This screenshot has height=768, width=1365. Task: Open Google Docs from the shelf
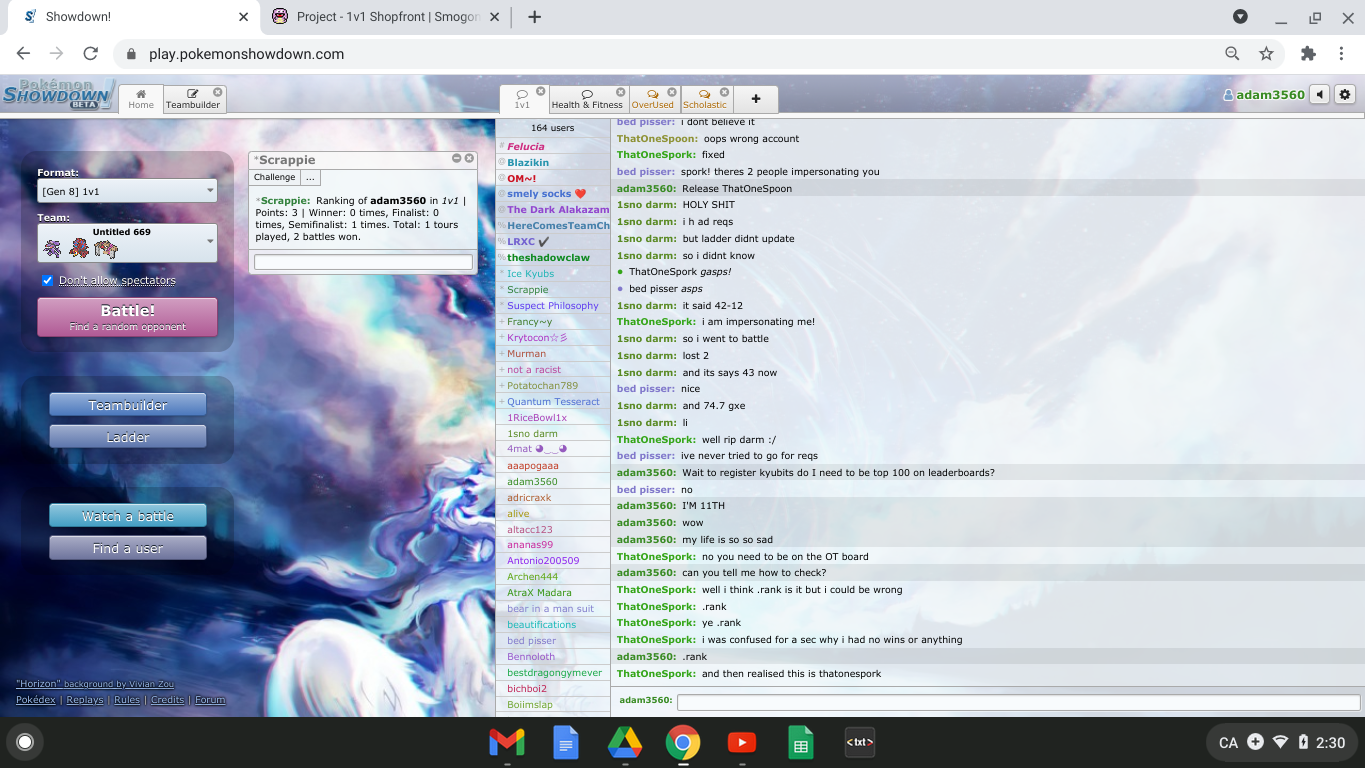click(x=566, y=743)
